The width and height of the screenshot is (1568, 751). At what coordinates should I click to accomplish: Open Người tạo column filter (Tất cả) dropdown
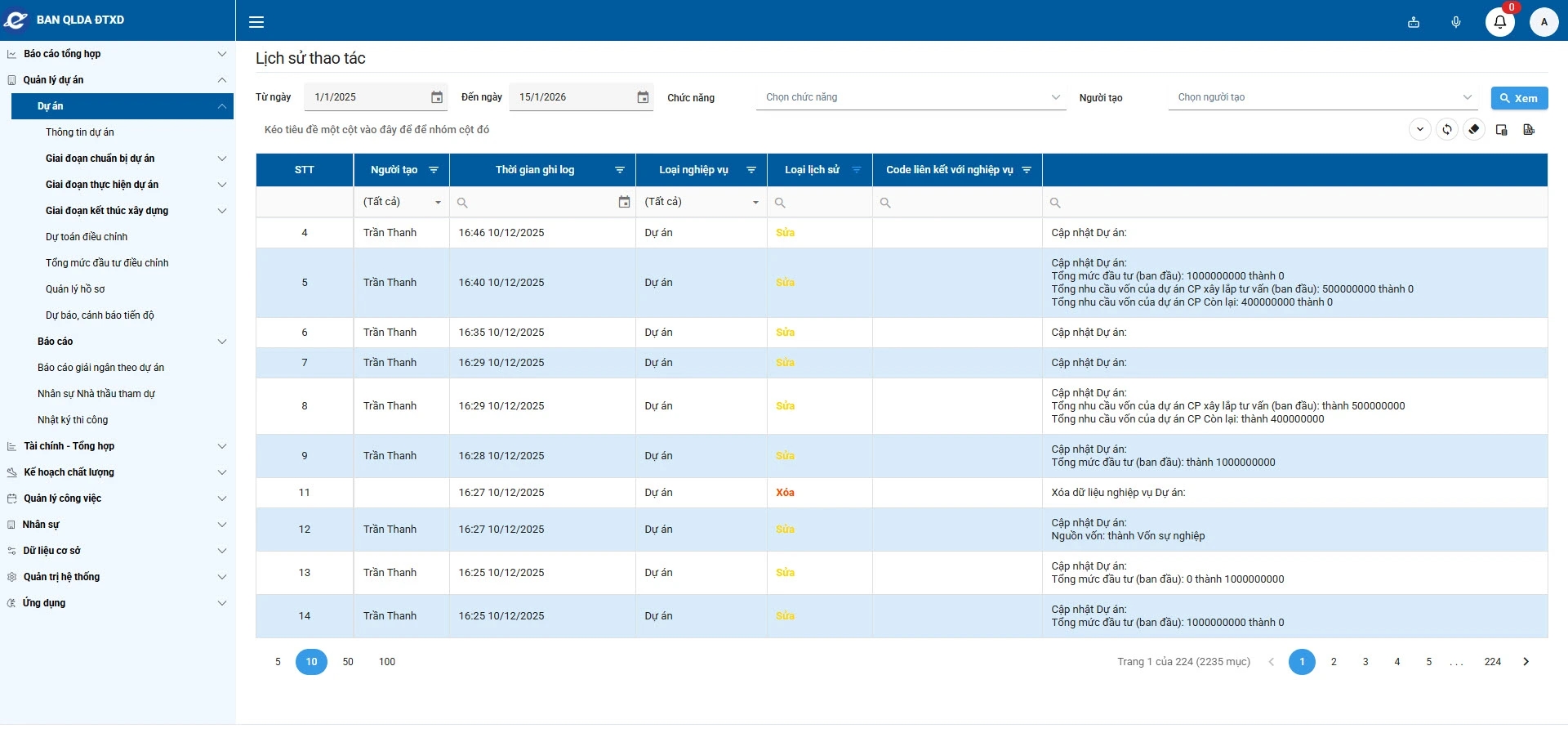402,202
